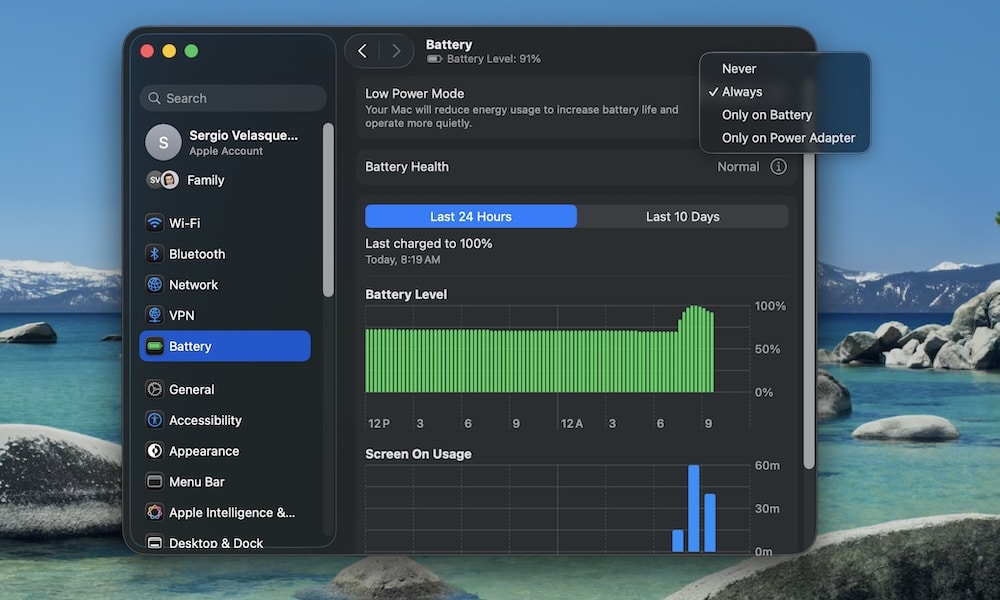
Task: Choose Only on Battery from the menu
Action: tap(766, 114)
